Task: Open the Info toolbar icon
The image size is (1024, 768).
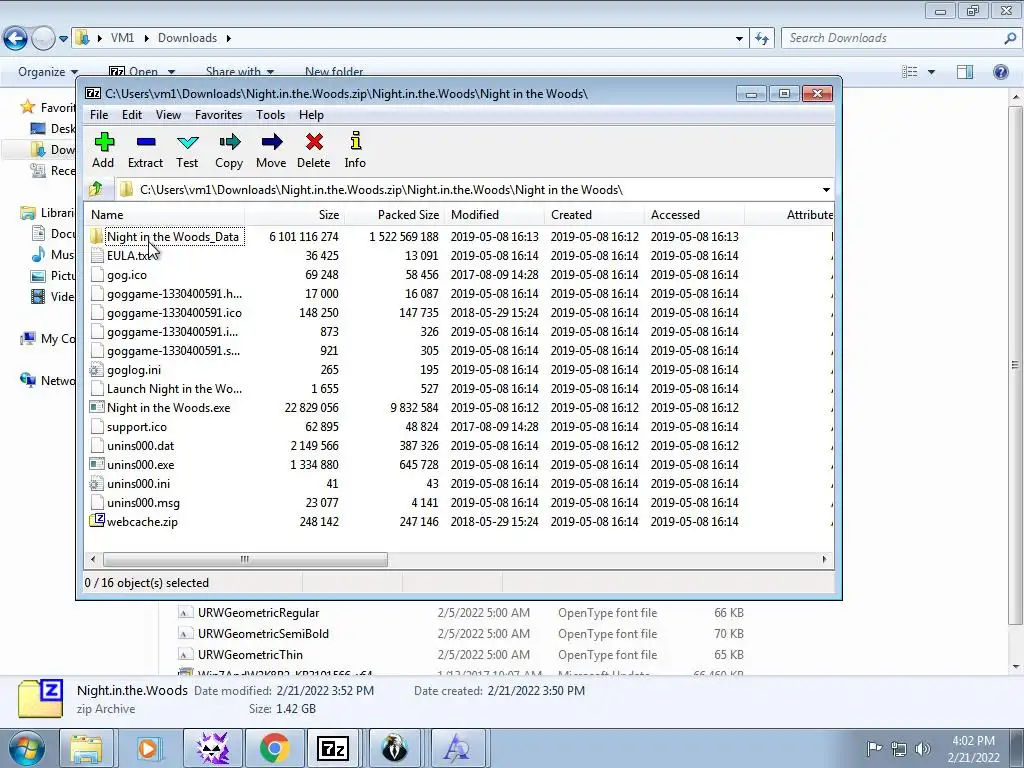Action: 355,150
